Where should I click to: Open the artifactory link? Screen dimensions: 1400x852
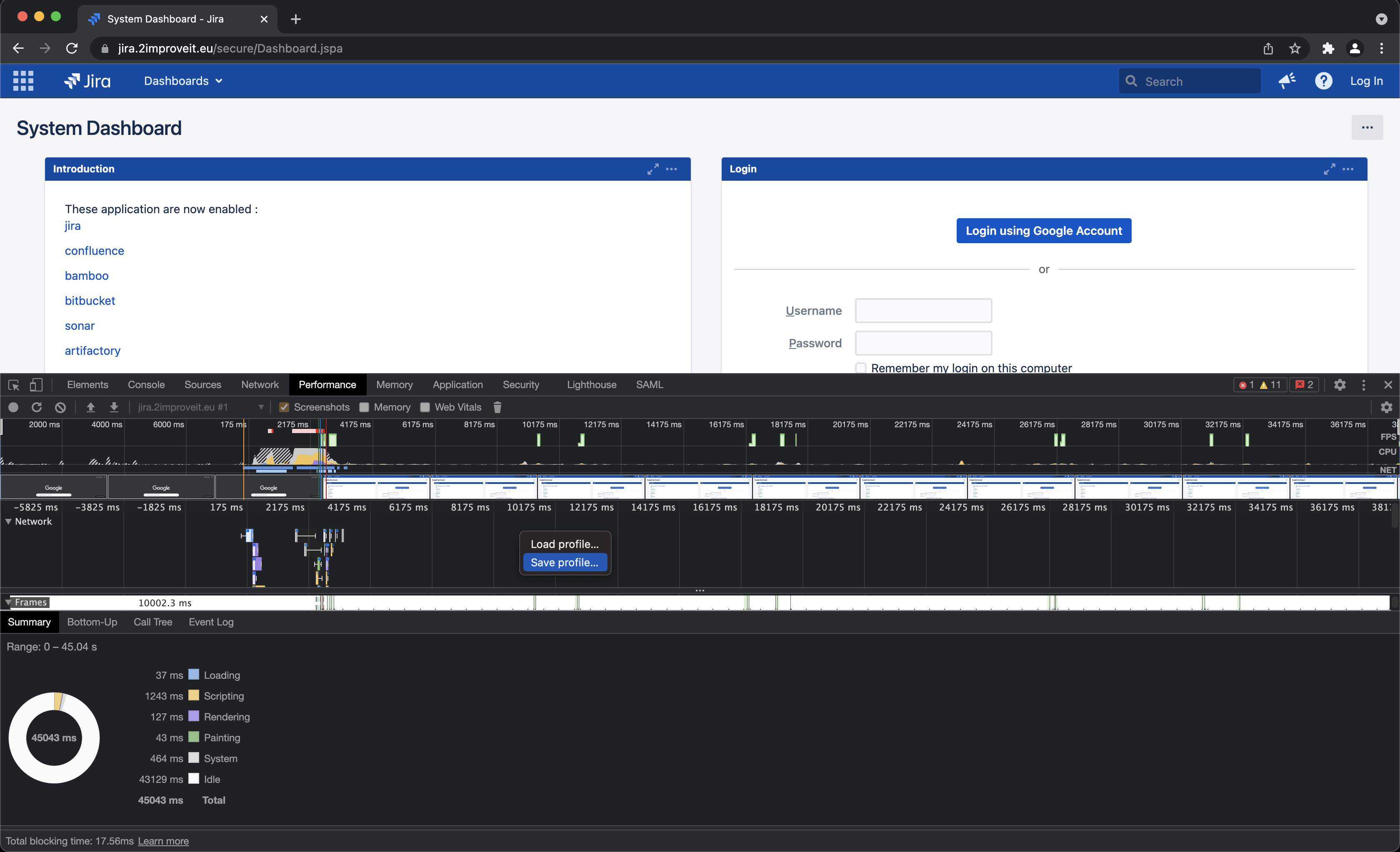pyautogui.click(x=92, y=351)
